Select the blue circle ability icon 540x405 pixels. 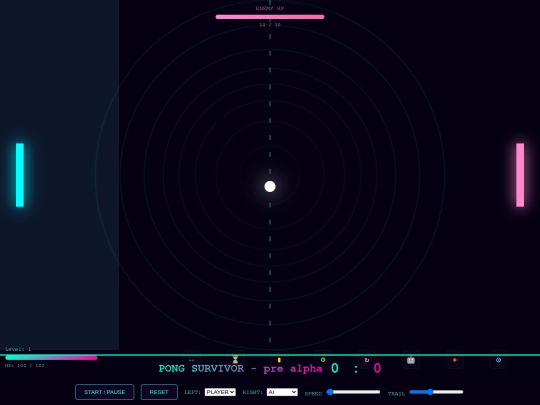499,360
